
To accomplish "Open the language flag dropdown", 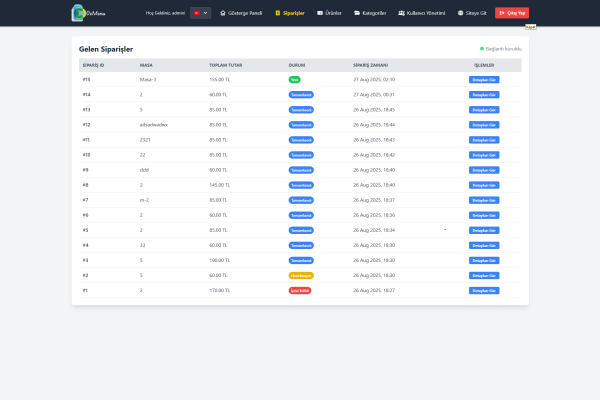I will (x=201, y=13).
